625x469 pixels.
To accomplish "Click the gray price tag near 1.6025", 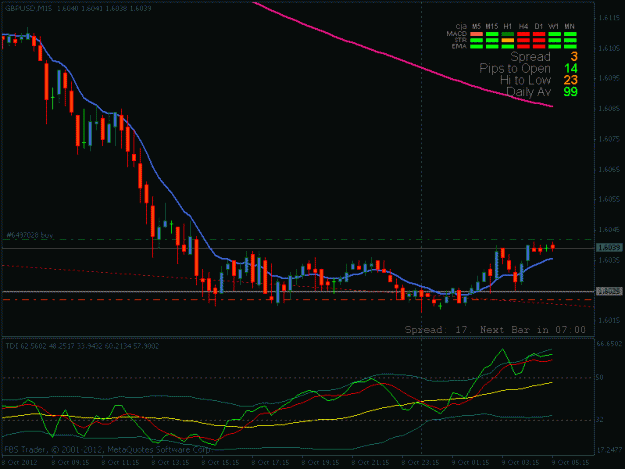I will coord(609,291).
